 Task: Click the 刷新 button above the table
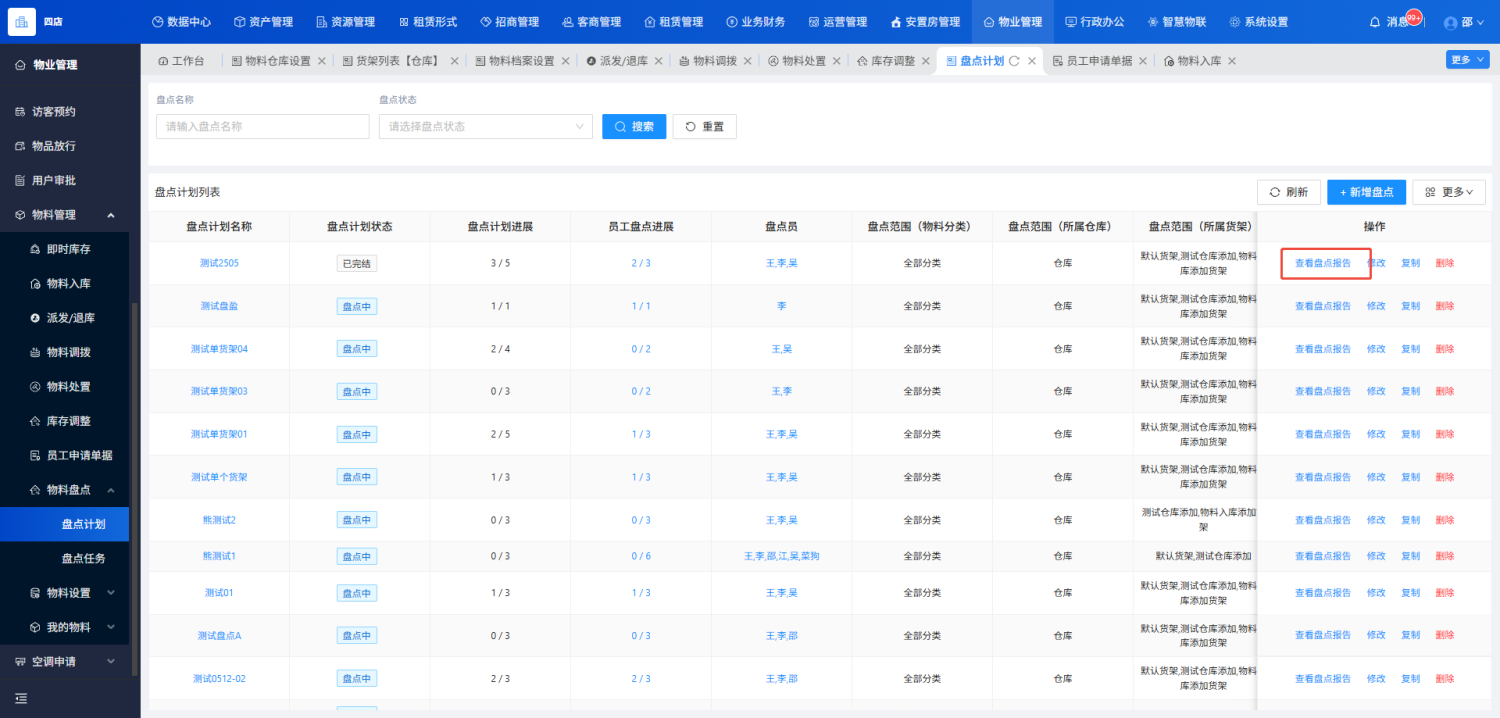(1288, 192)
